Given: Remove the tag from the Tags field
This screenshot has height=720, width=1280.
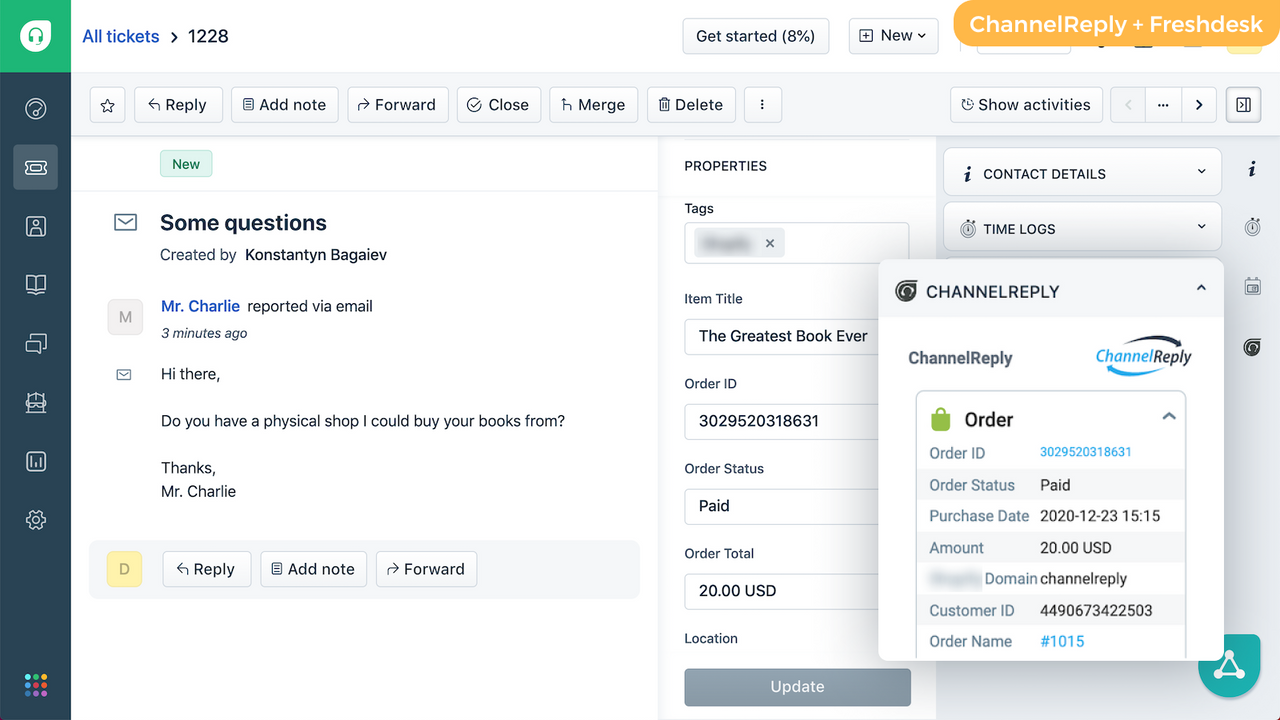Looking at the screenshot, I should click(x=770, y=242).
